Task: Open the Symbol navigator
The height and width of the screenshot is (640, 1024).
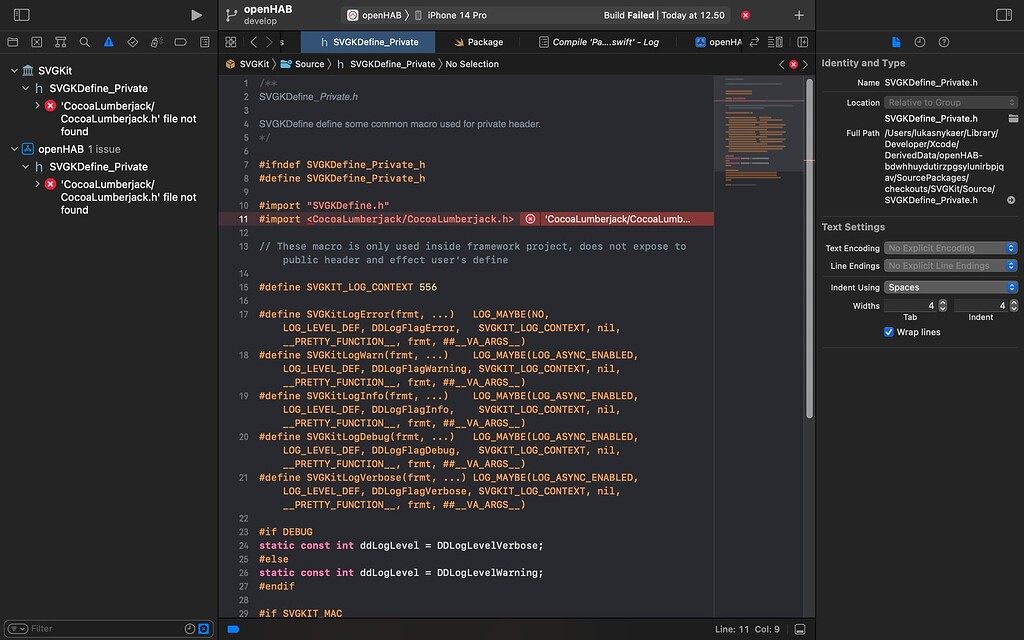Action: [60, 41]
